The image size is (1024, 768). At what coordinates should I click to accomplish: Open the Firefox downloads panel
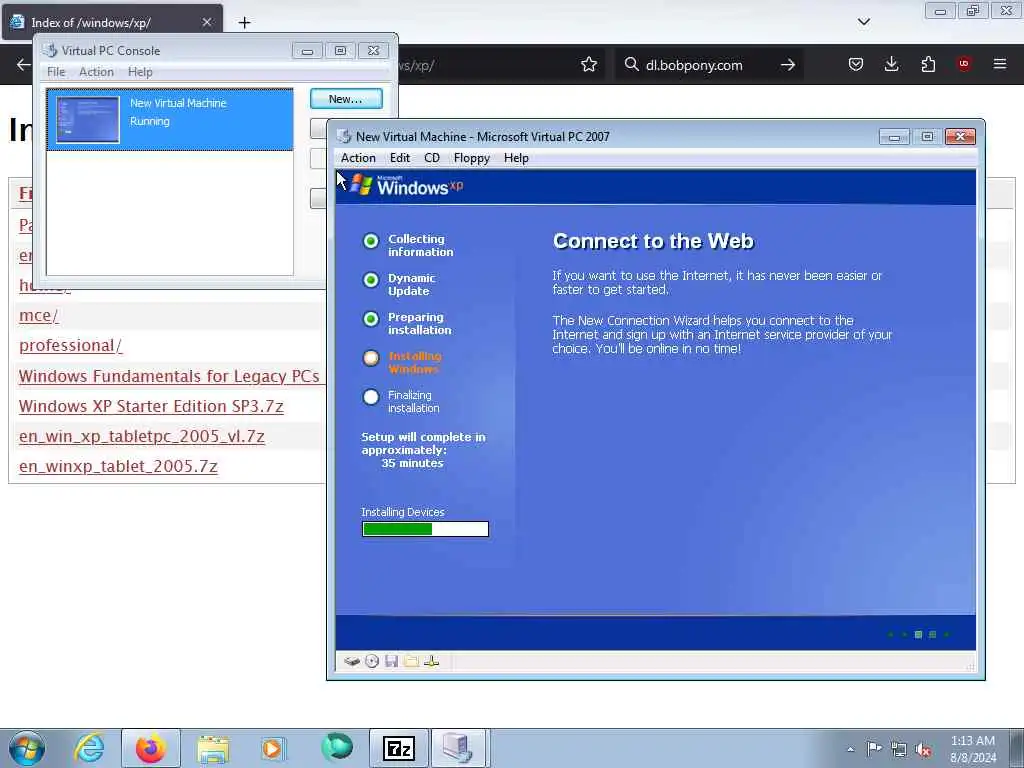point(891,64)
